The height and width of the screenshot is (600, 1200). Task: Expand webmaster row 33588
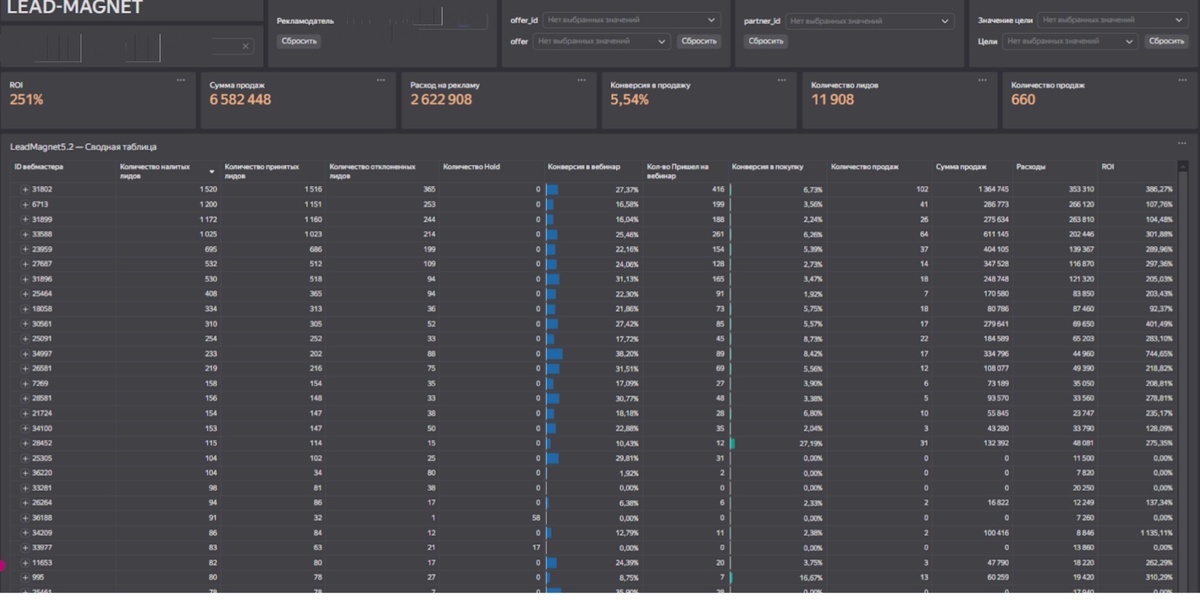(x=25, y=234)
